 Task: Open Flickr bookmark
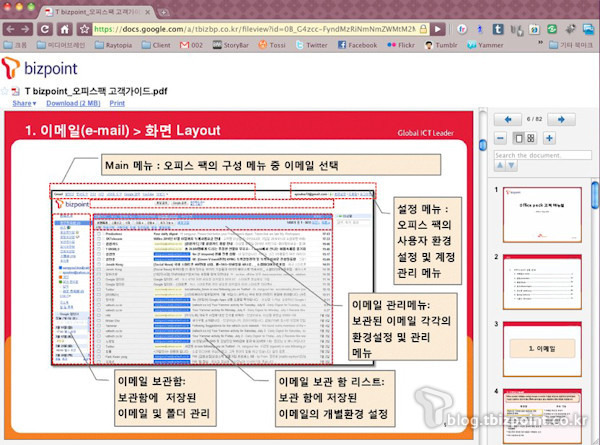click(x=401, y=45)
